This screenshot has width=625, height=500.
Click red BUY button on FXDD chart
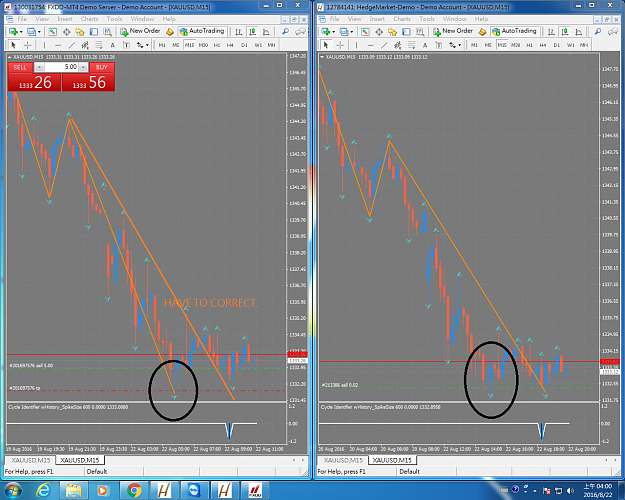102,67
